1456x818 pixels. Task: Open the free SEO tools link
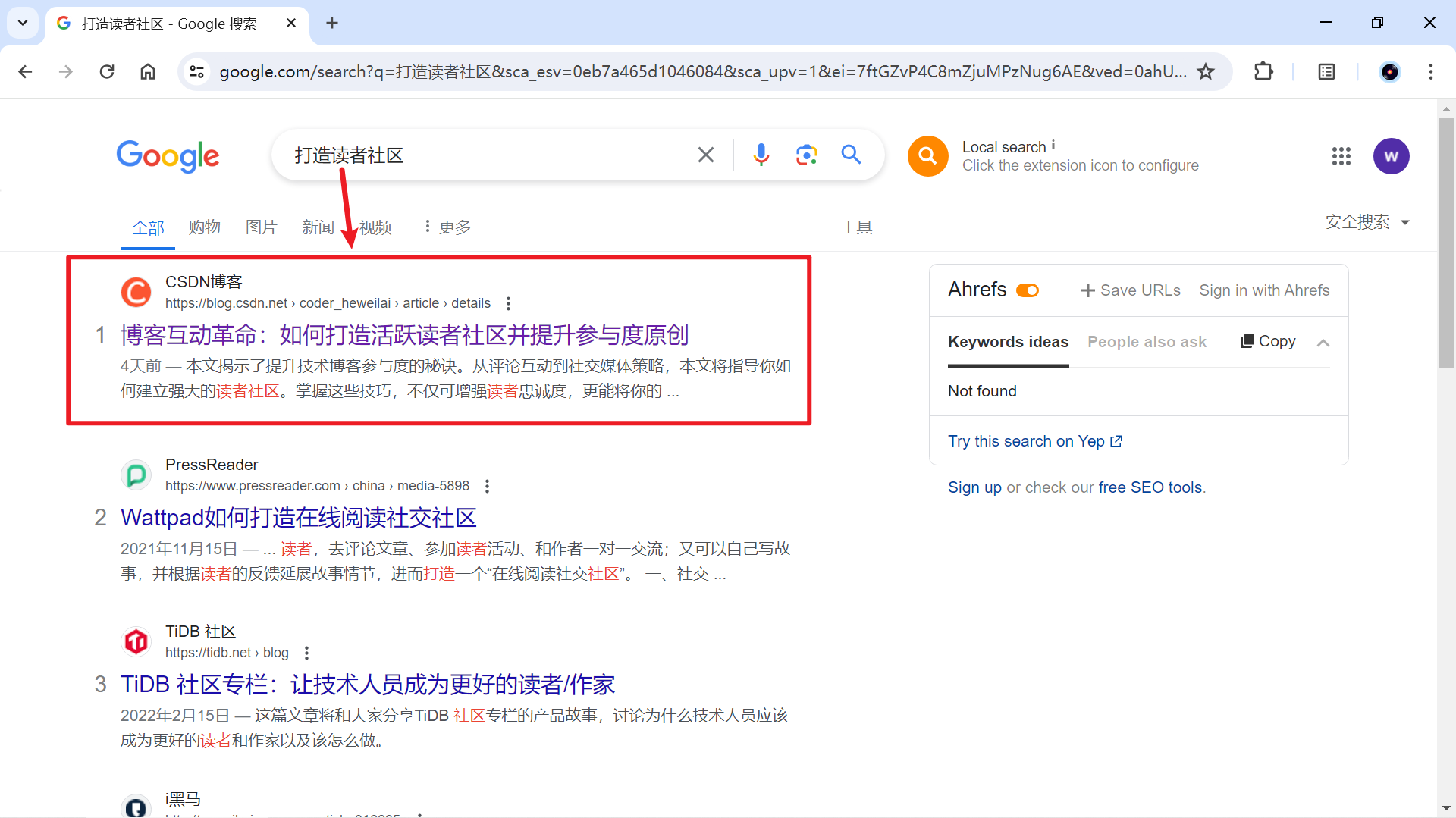point(1150,487)
